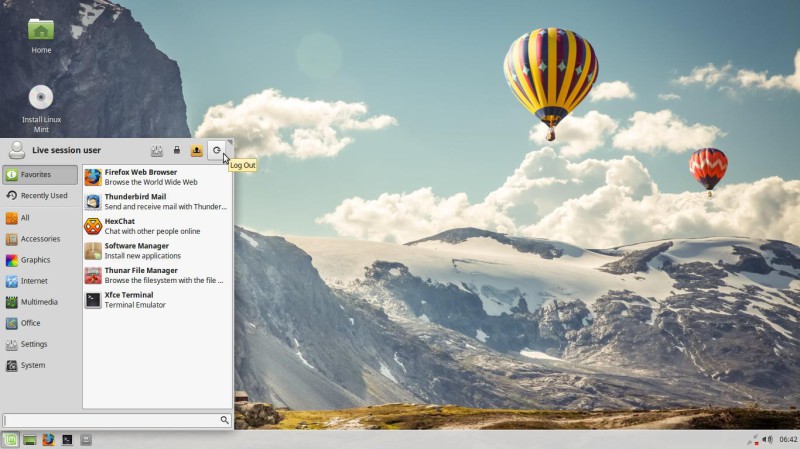
Task: Click the Live session user avatar
Action: click(x=17, y=150)
